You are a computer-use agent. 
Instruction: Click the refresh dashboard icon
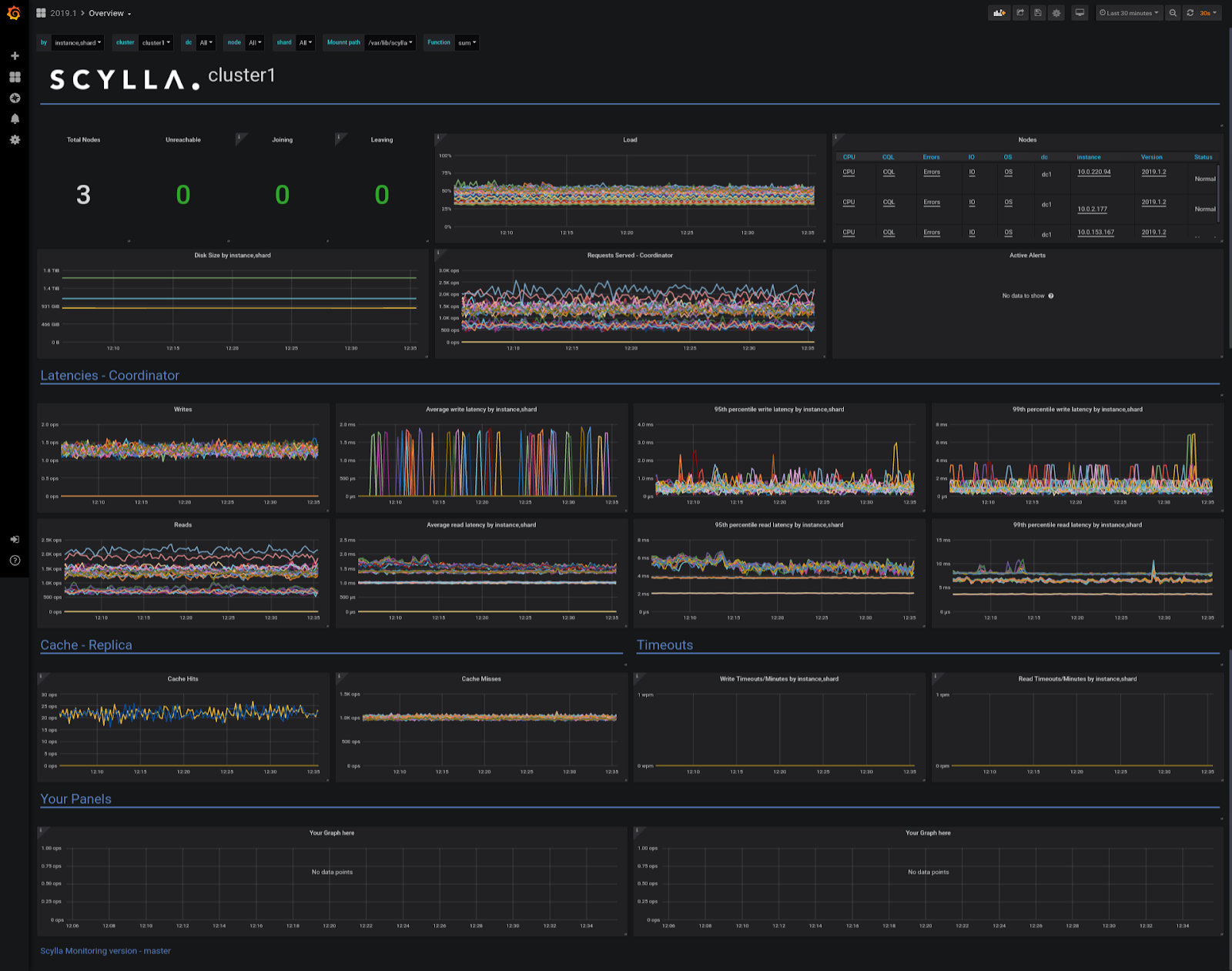pos(1190,13)
